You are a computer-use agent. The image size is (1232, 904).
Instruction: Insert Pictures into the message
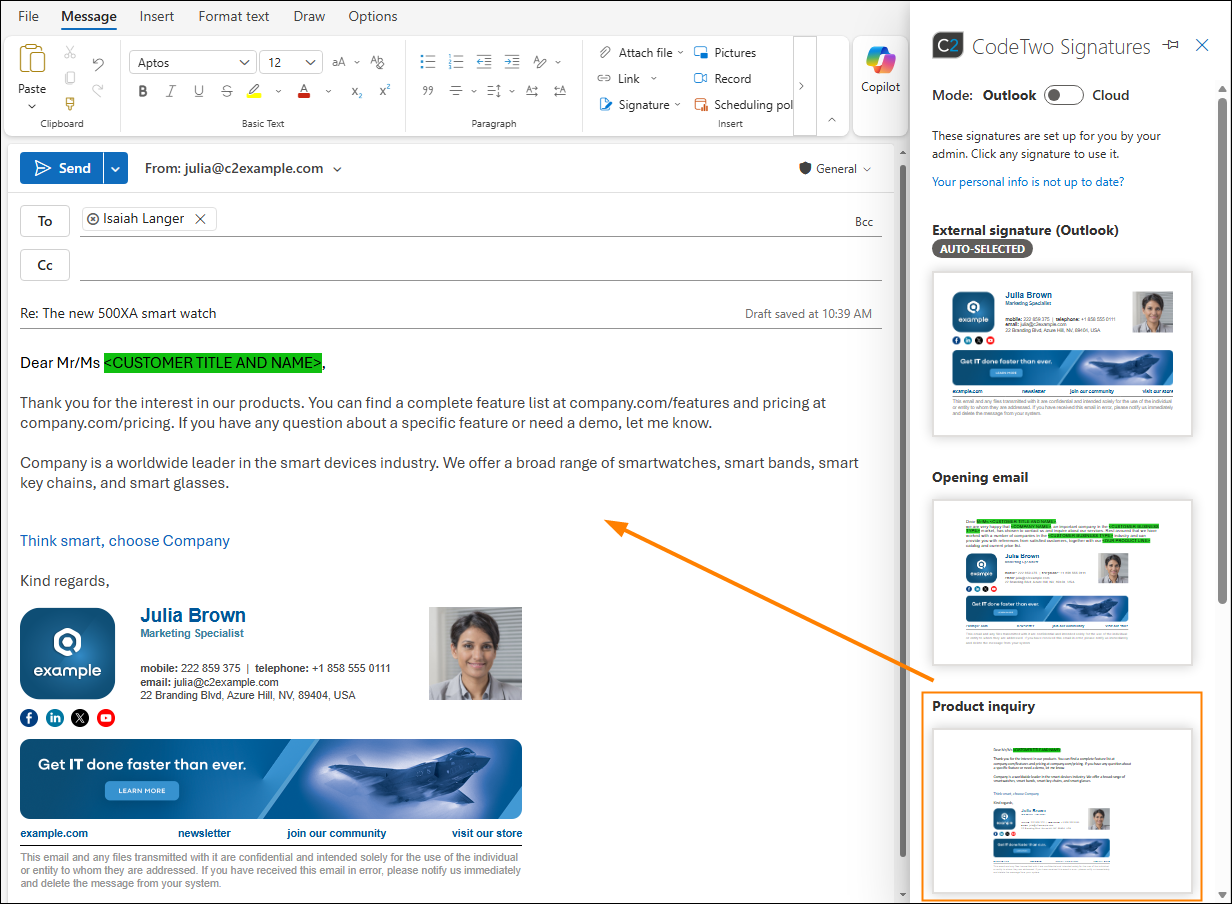coord(725,53)
